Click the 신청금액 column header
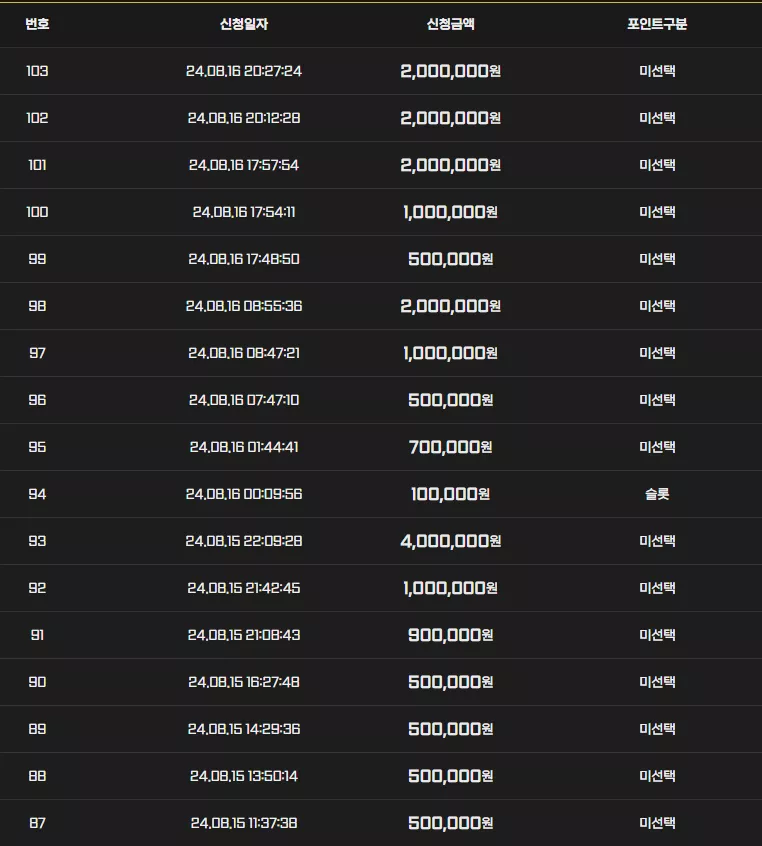762x846 pixels. pyautogui.click(x=451, y=24)
